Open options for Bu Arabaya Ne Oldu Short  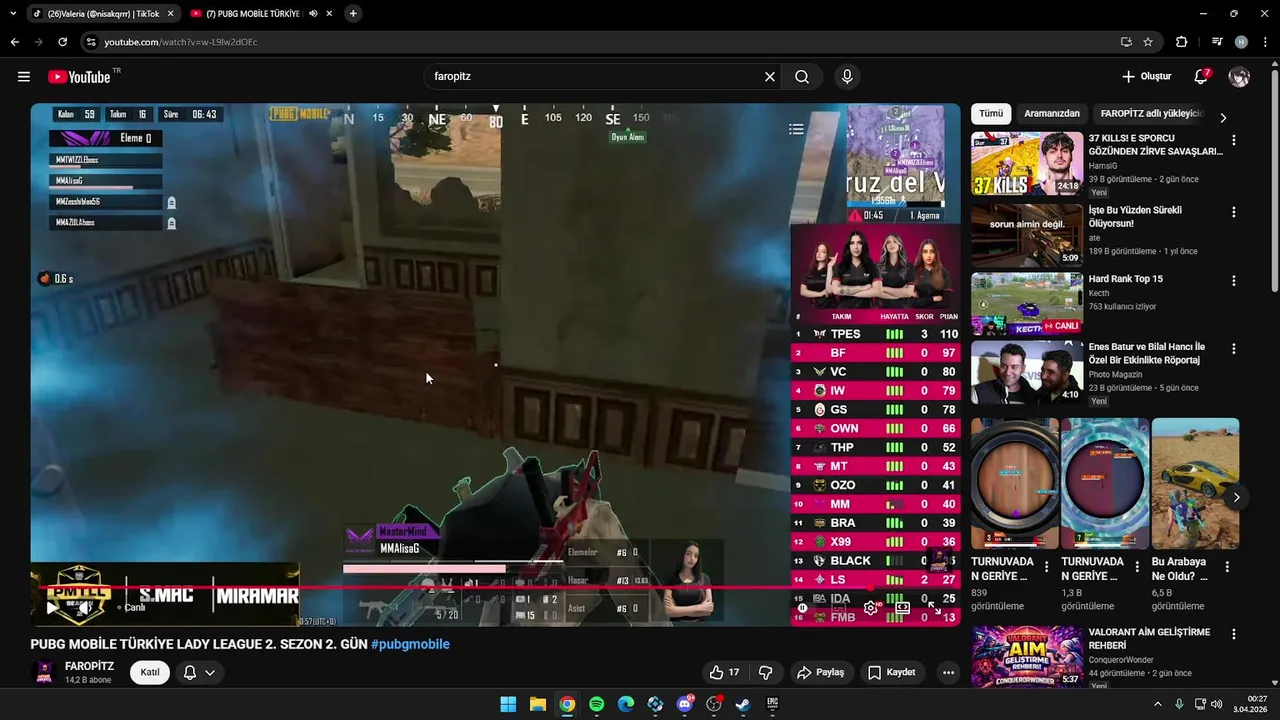click(1227, 567)
